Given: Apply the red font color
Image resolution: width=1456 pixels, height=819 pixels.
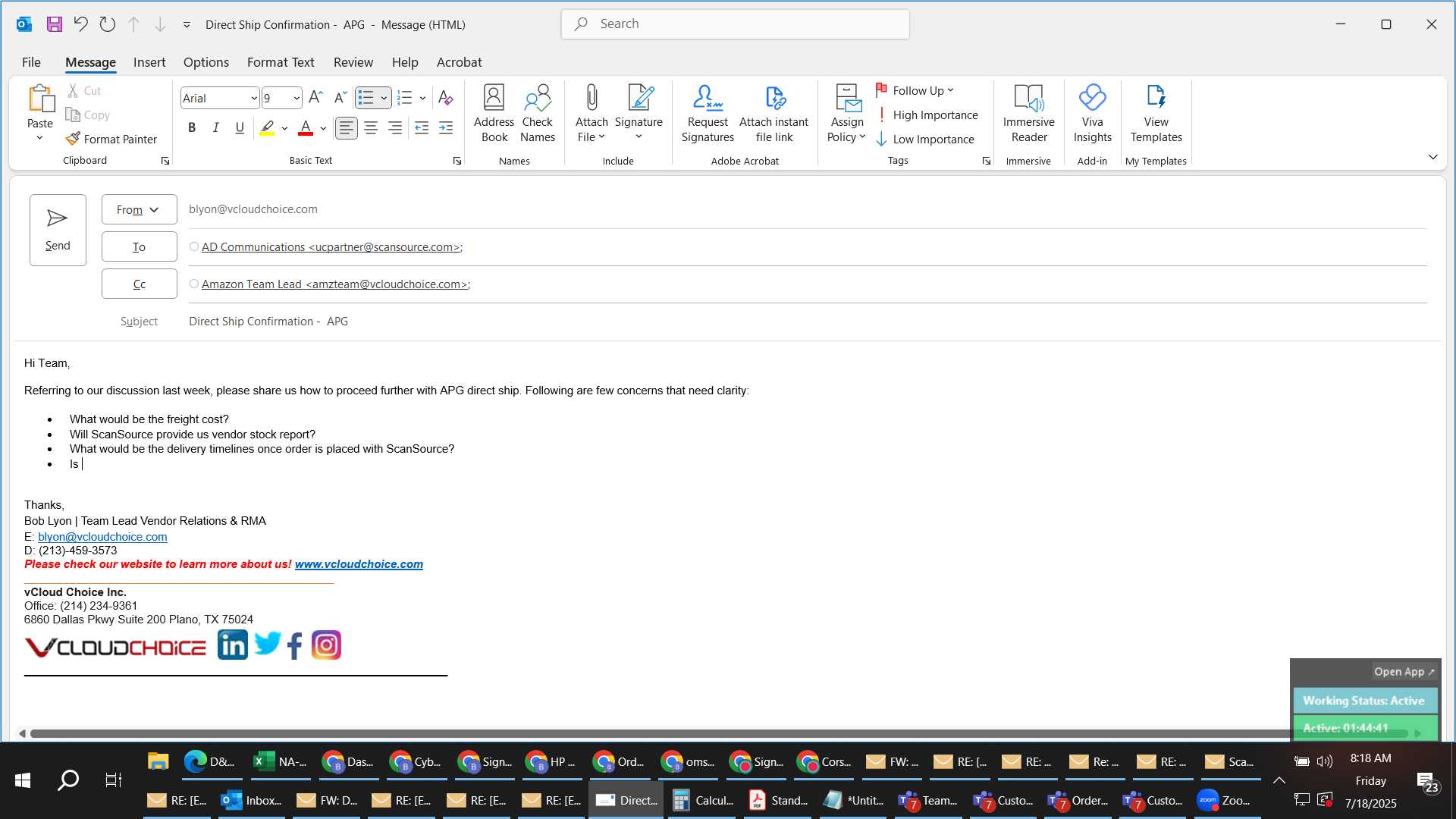Looking at the screenshot, I should (306, 128).
